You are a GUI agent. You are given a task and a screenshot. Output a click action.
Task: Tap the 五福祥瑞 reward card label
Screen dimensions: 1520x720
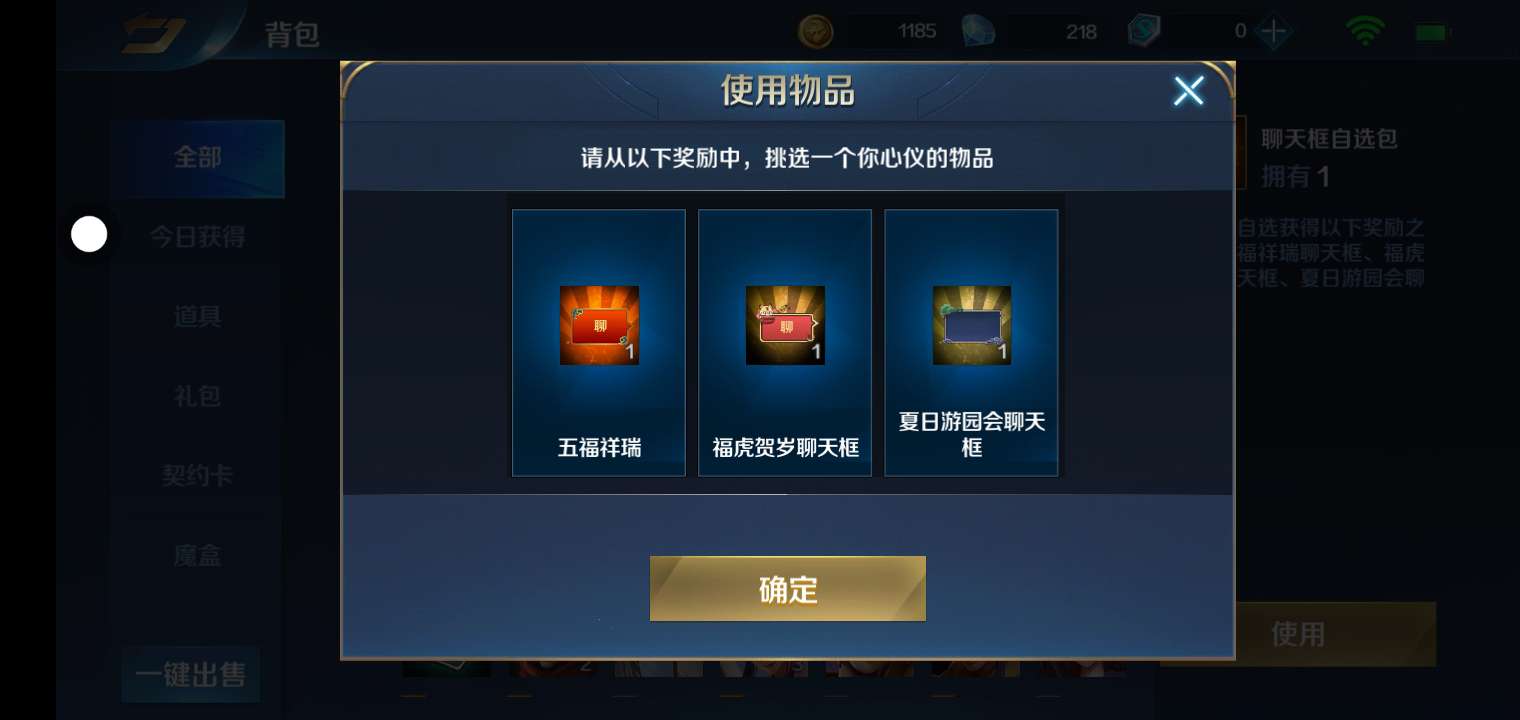tap(599, 448)
